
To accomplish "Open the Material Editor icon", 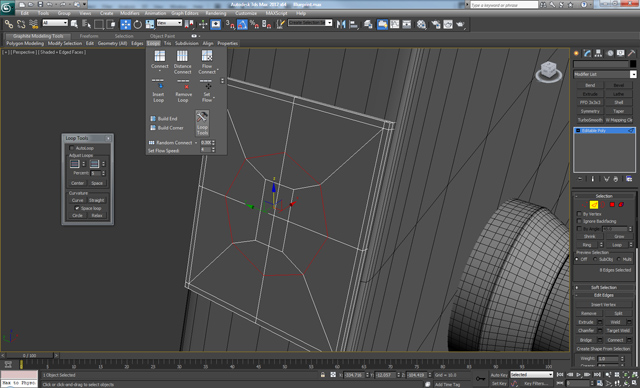I will point(421,24).
